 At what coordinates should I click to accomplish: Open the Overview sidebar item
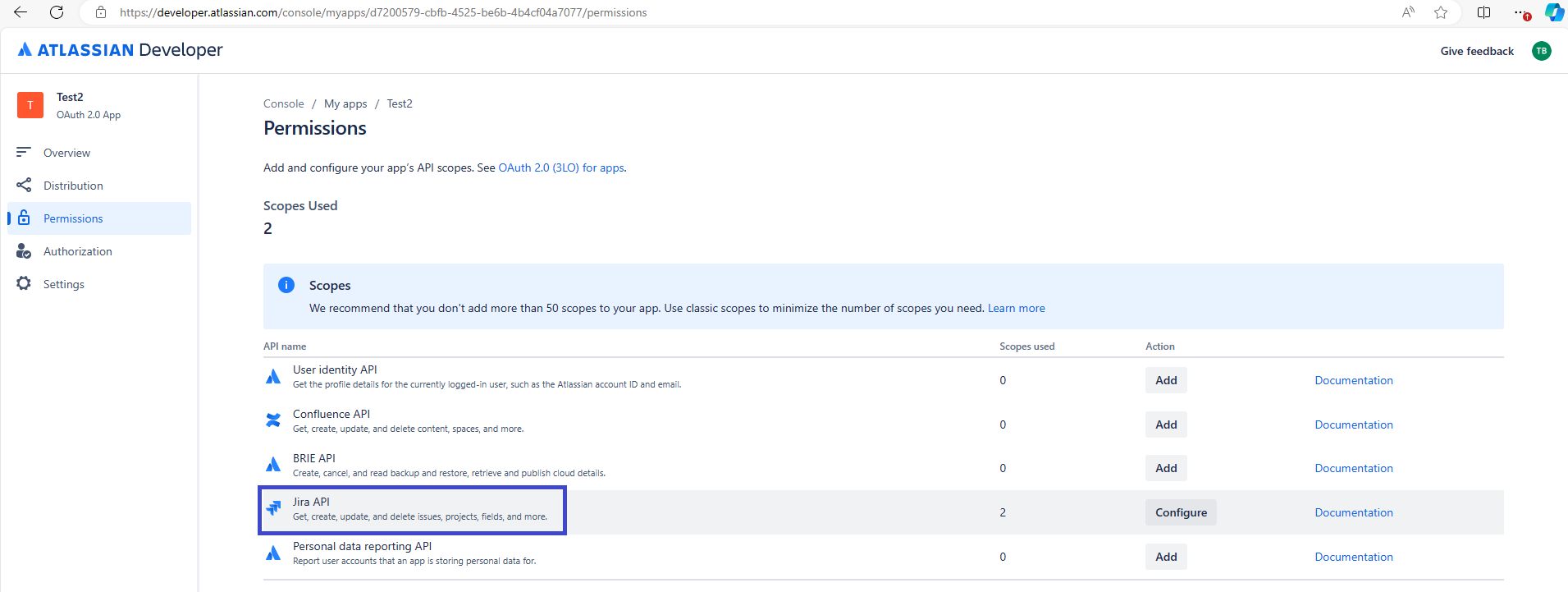pyautogui.click(x=66, y=153)
